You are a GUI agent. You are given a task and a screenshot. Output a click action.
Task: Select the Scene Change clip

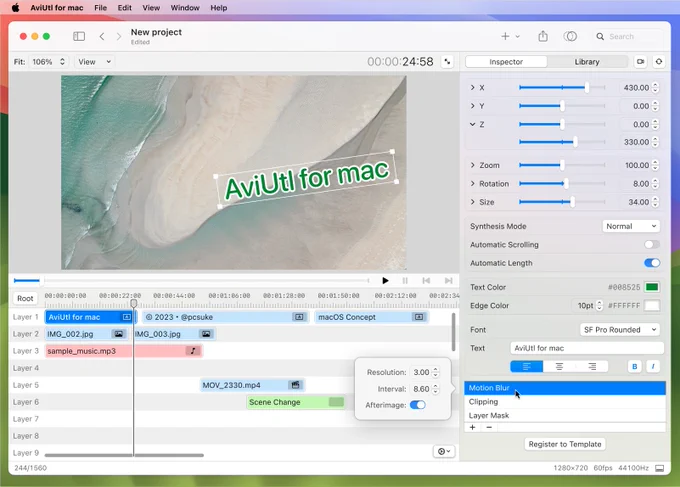click(x=296, y=402)
